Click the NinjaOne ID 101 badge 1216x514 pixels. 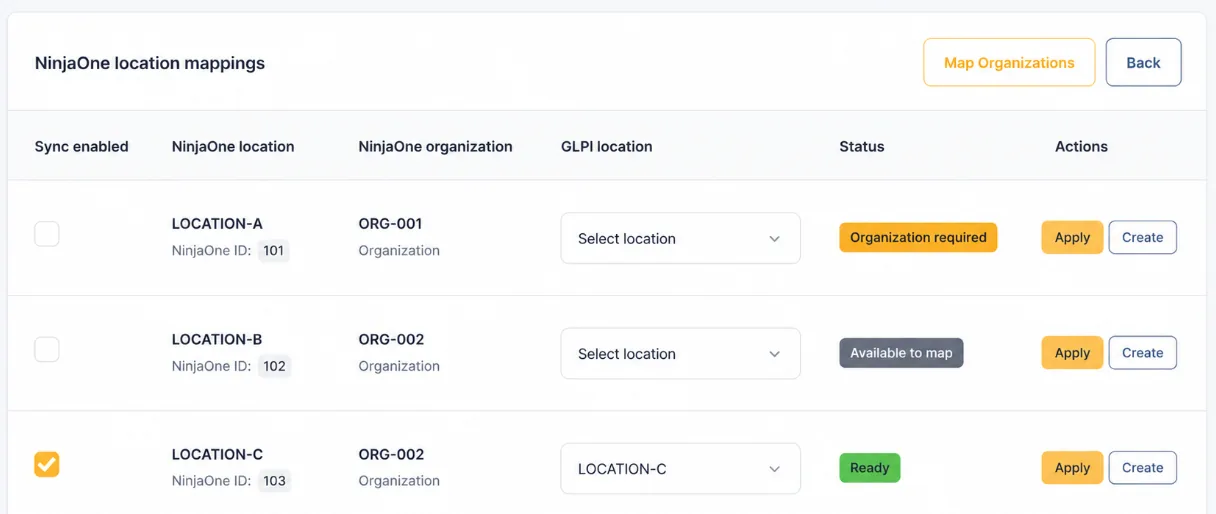(274, 251)
